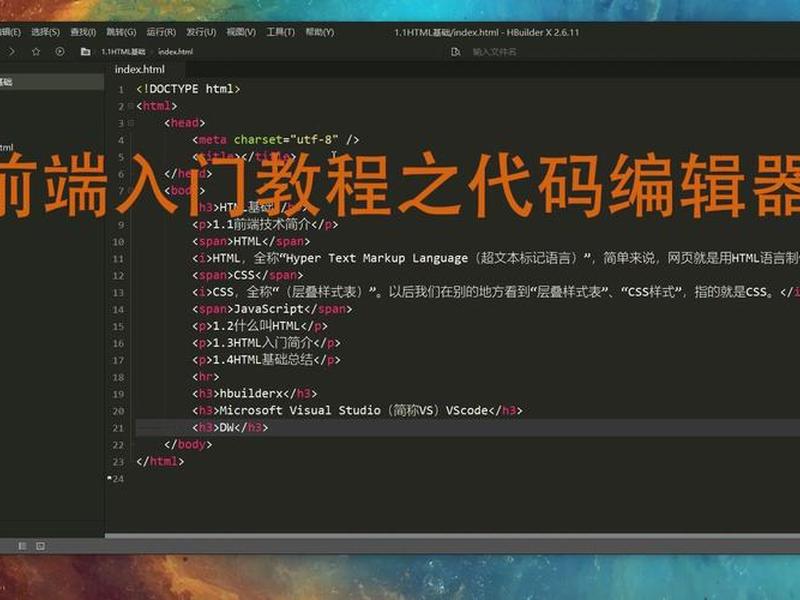Click the folder icon before 1.1HTML基础
The image size is (800, 600).
tap(85, 52)
